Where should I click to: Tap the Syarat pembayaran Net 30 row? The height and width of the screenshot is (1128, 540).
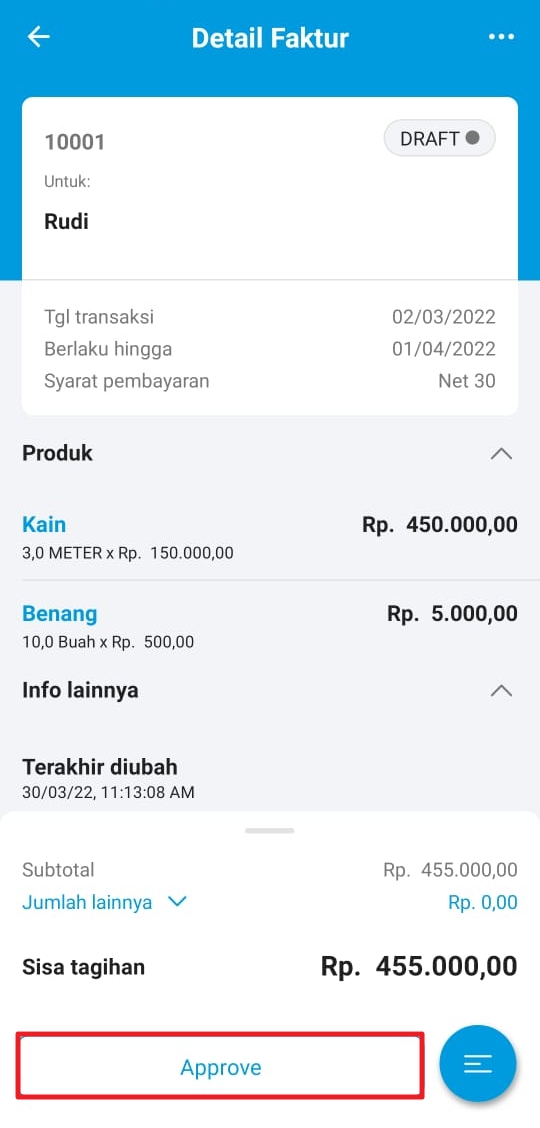pos(270,381)
